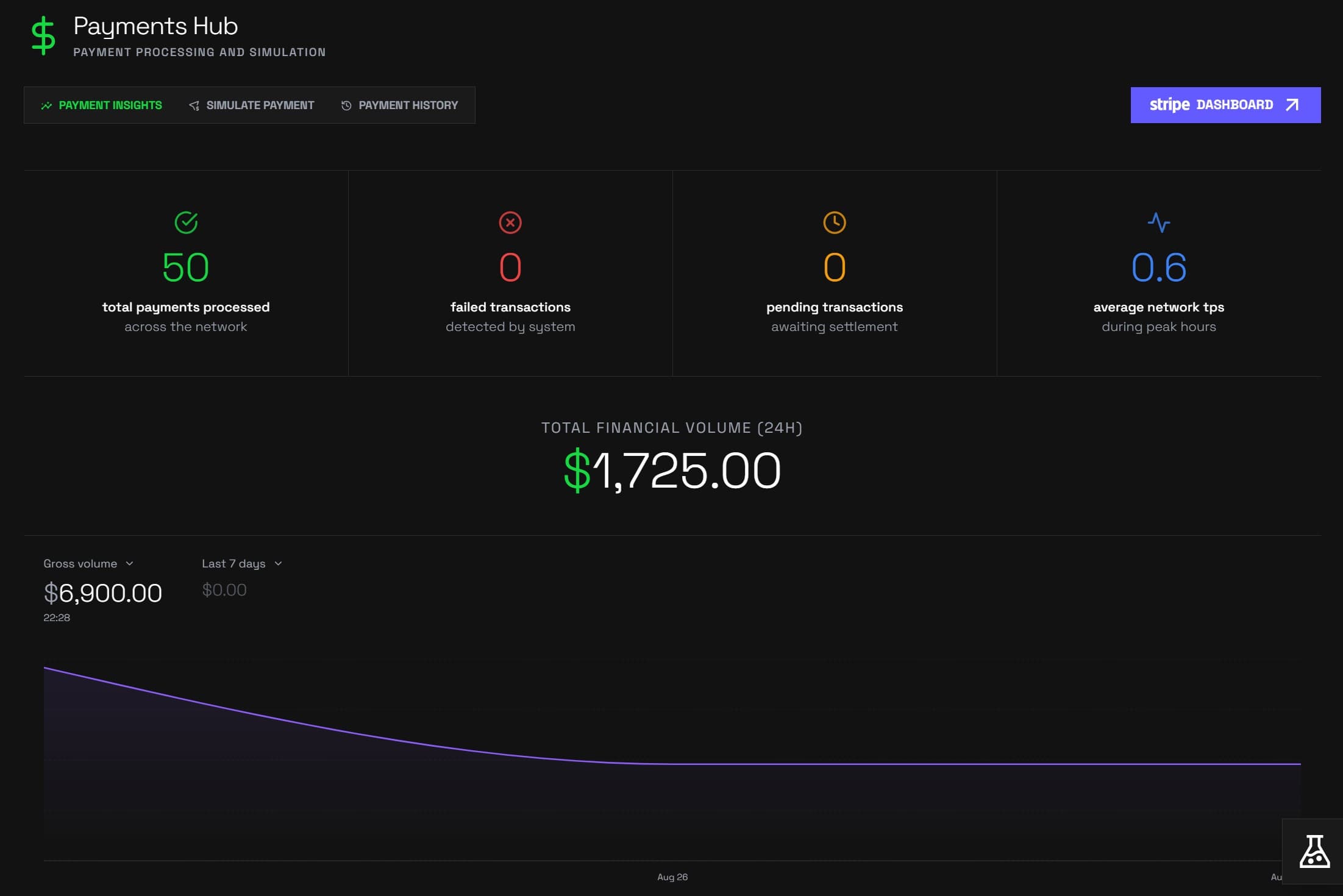Click 'Payment Processing and Simulation' subtitle
Image resolution: width=1343 pixels, height=896 pixels.
199,52
